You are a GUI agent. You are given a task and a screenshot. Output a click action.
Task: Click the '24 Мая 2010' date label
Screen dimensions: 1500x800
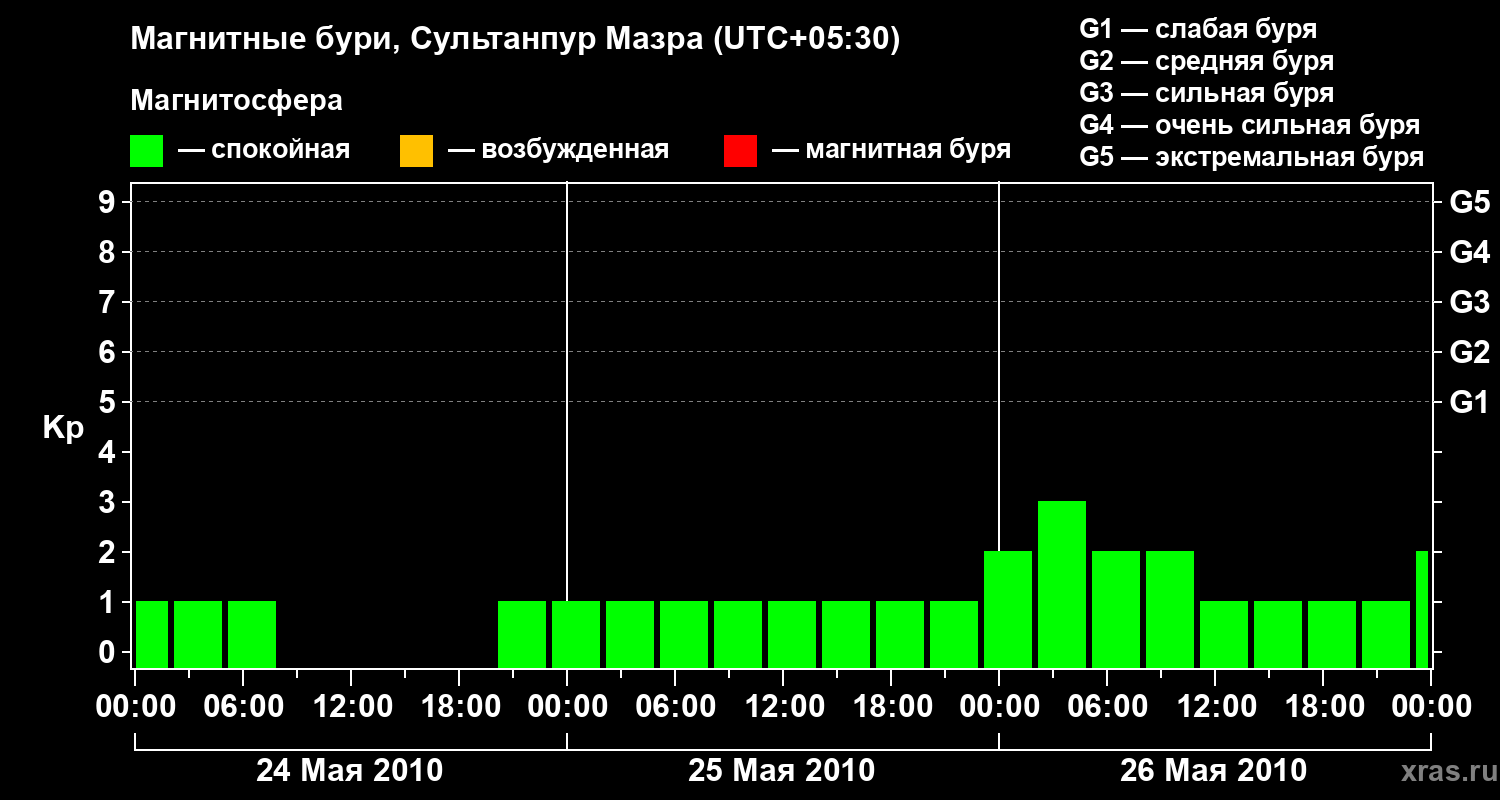(x=350, y=770)
